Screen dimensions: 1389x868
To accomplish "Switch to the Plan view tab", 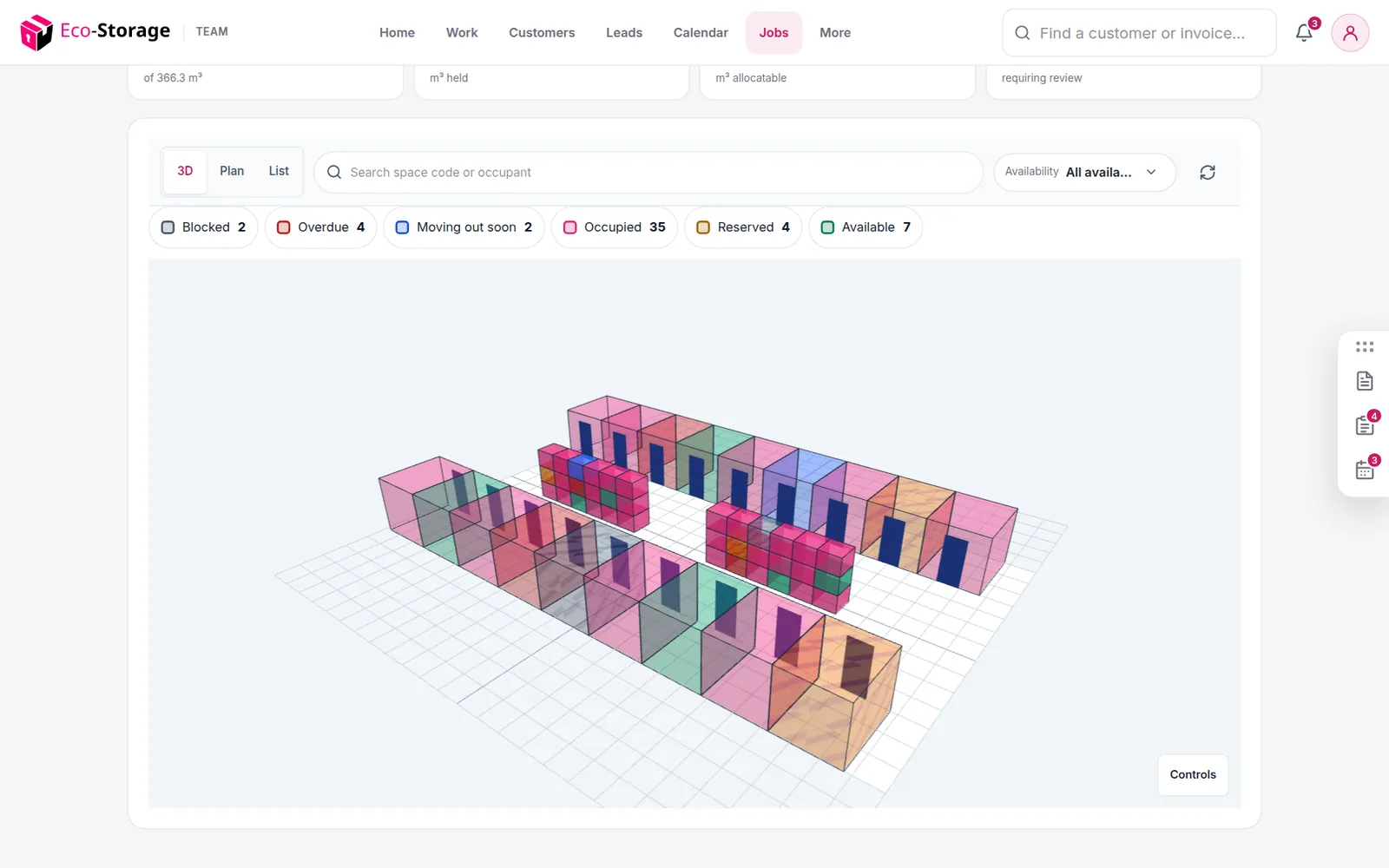I will coord(232,172).
